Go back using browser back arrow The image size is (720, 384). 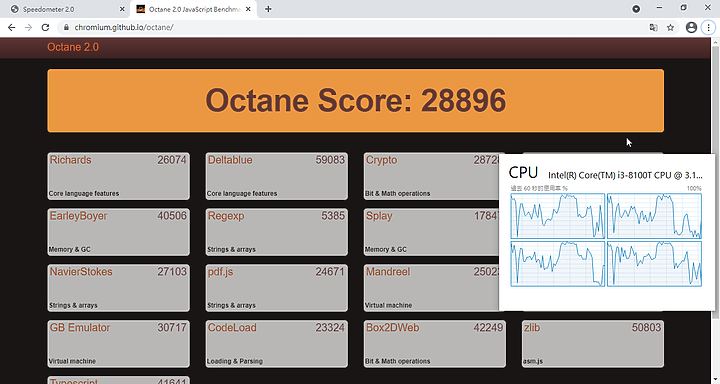click(11, 28)
